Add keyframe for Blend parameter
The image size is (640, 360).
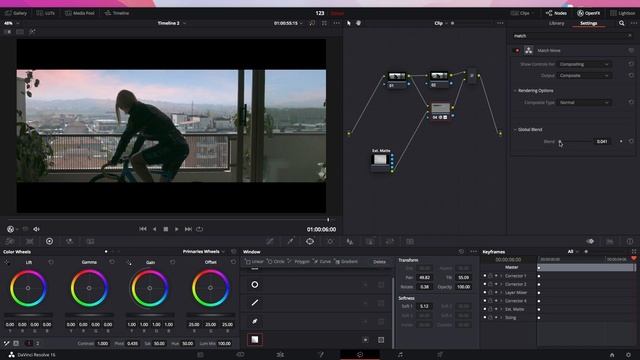621,141
